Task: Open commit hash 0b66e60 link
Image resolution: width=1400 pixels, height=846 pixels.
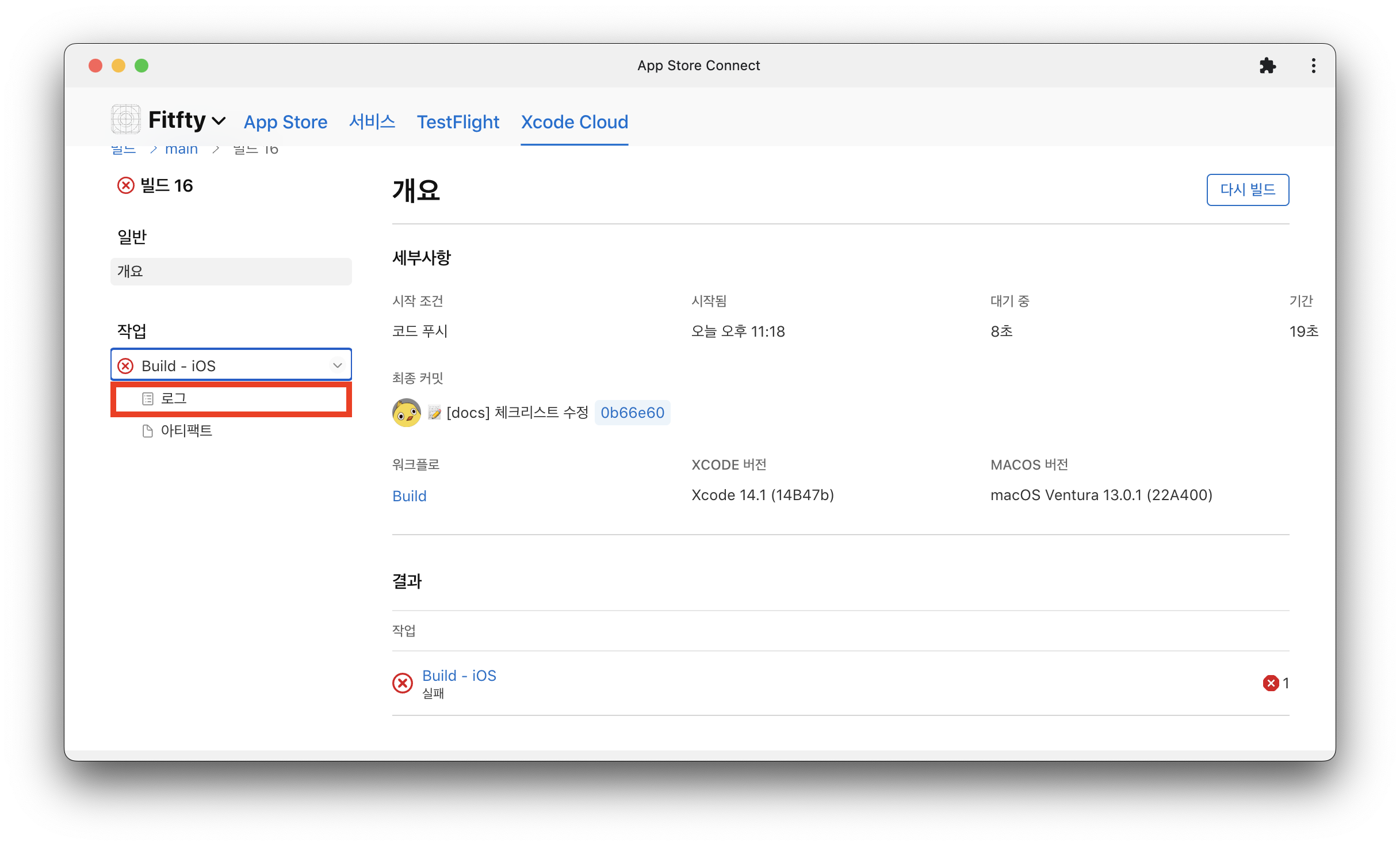Action: coord(632,413)
